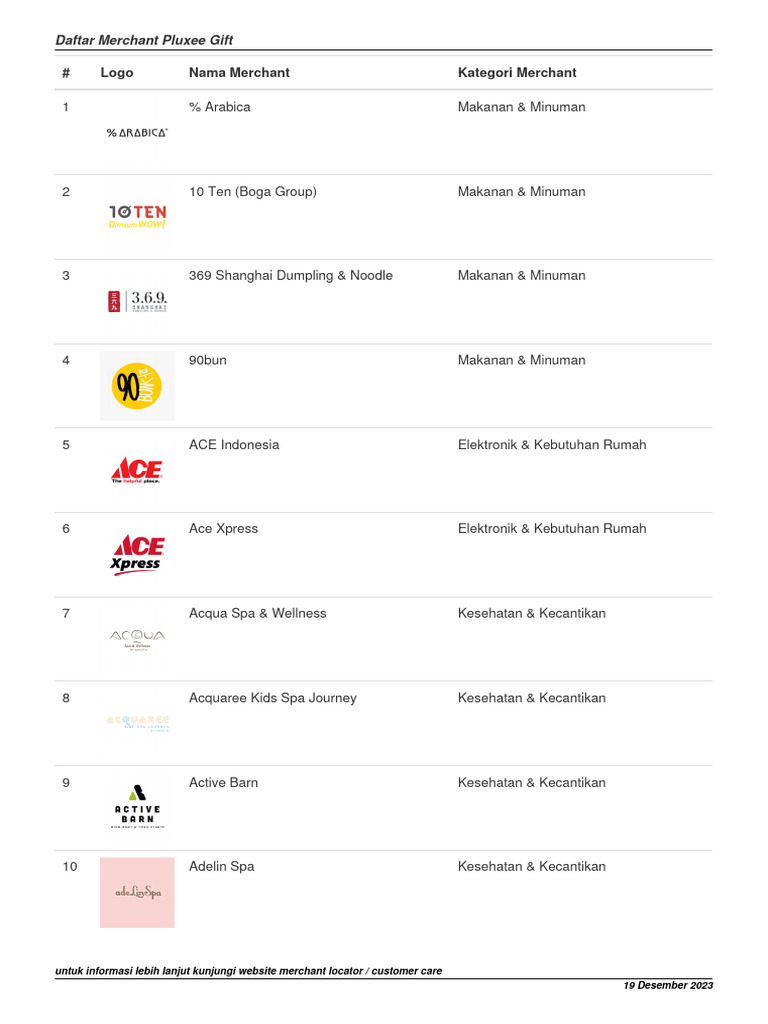This screenshot has width=768, height=1024.
Task: Select the 3.6.9 Shanghai logo
Action: coord(137,301)
